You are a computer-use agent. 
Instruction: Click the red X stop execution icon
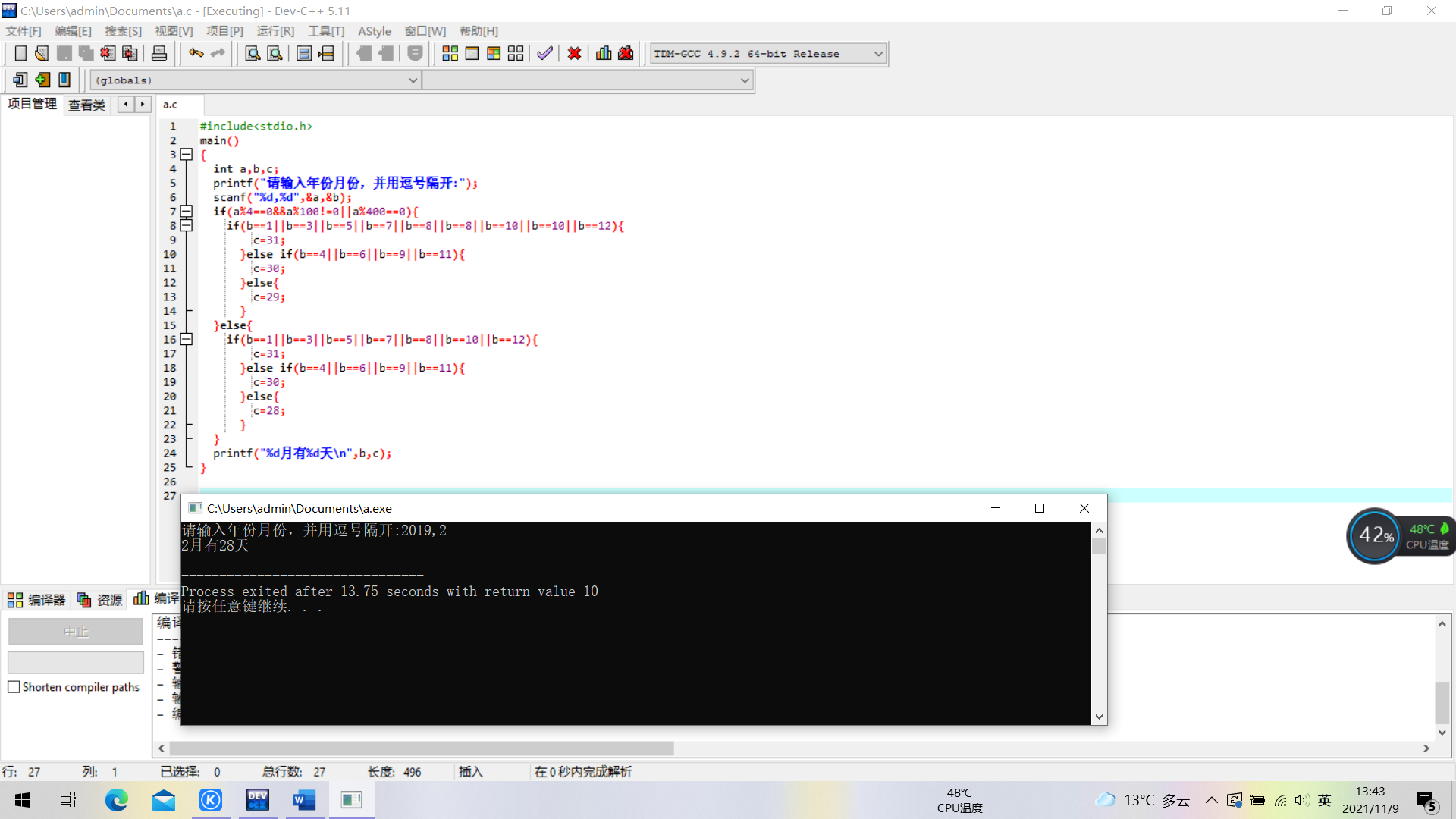(x=574, y=54)
